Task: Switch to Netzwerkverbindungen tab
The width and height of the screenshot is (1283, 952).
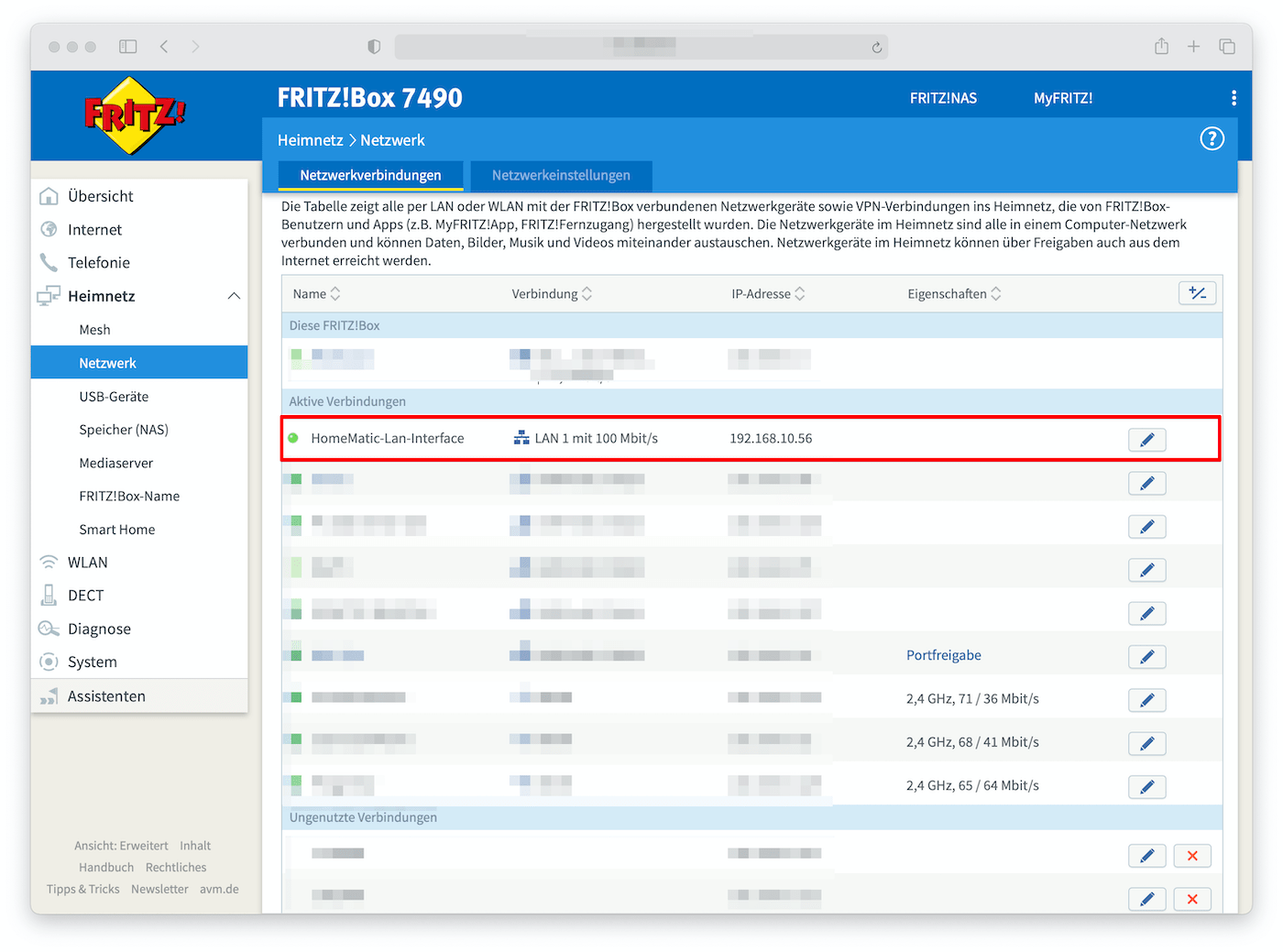Action: pos(370,175)
